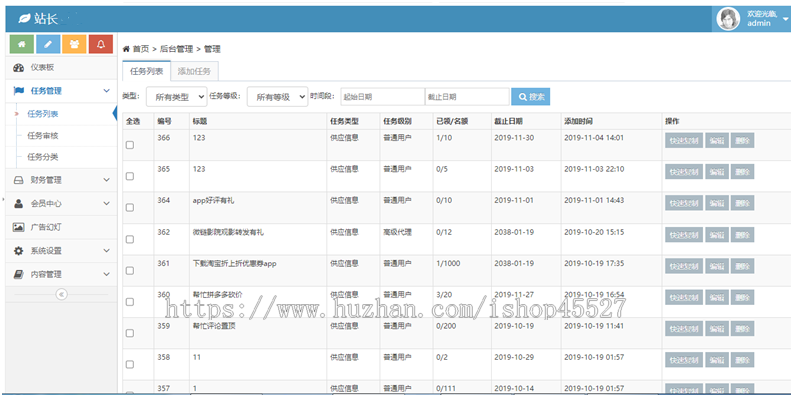The image size is (793, 397).
Task: Tick the checkbox for task 358
Action: pyautogui.click(x=130, y=365)
